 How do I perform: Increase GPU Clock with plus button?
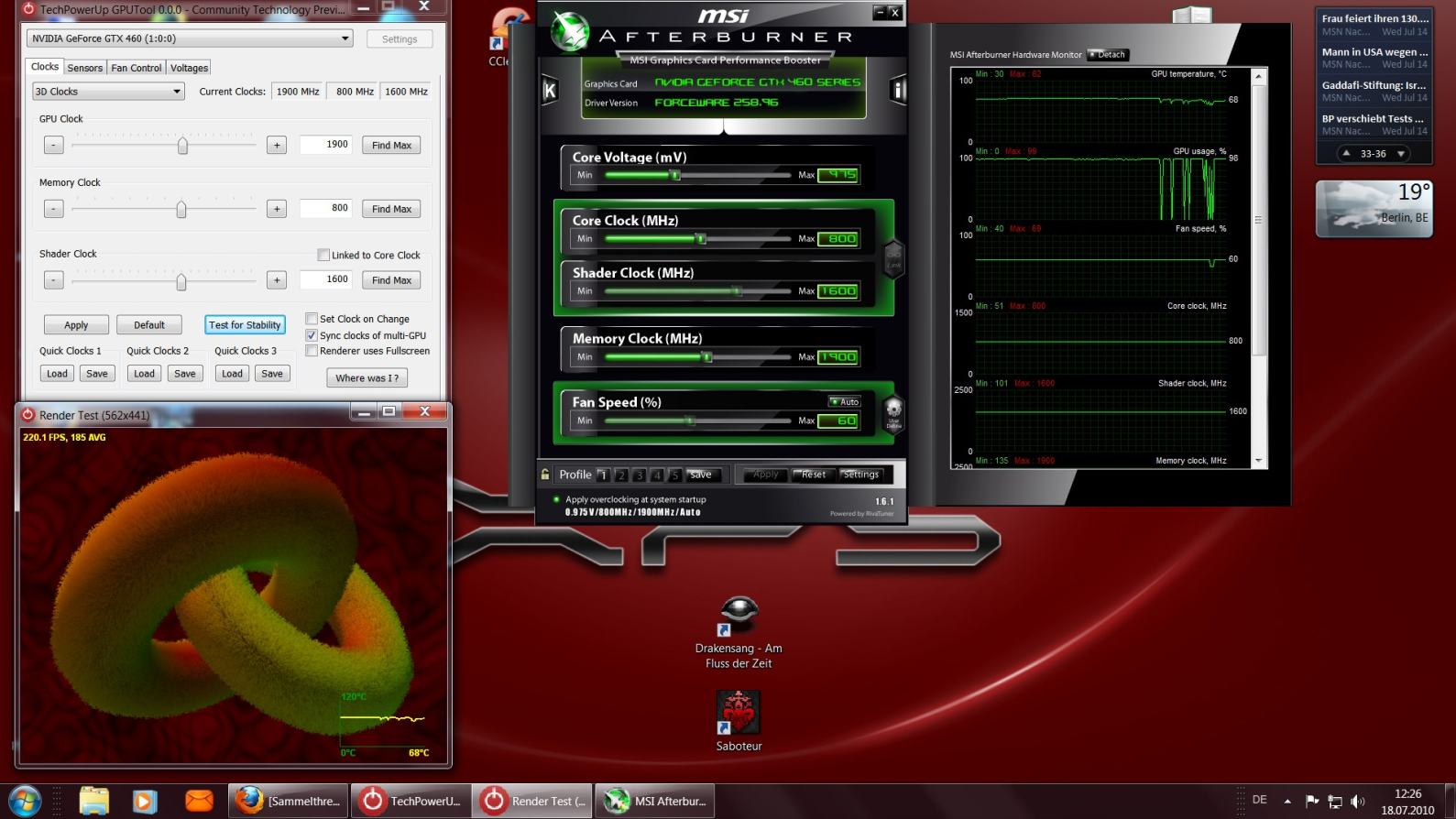277,145
